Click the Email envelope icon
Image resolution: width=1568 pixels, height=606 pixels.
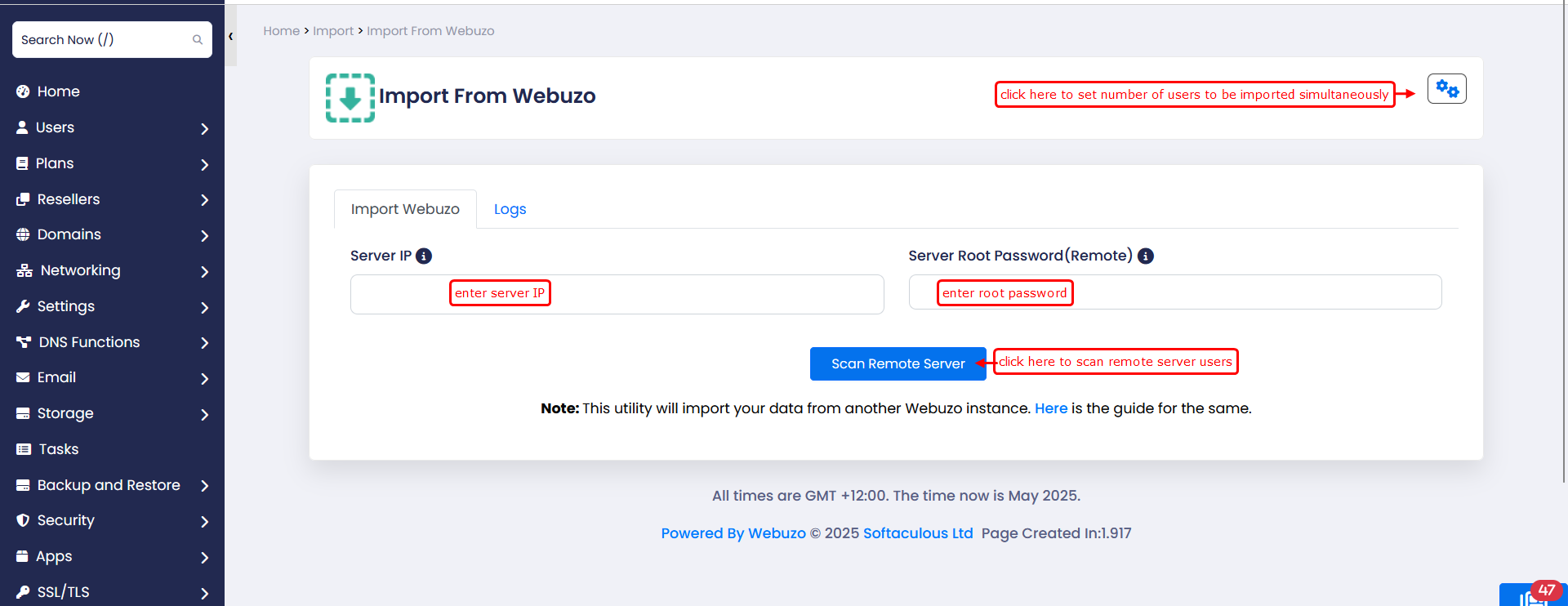(x=23, y=377)
